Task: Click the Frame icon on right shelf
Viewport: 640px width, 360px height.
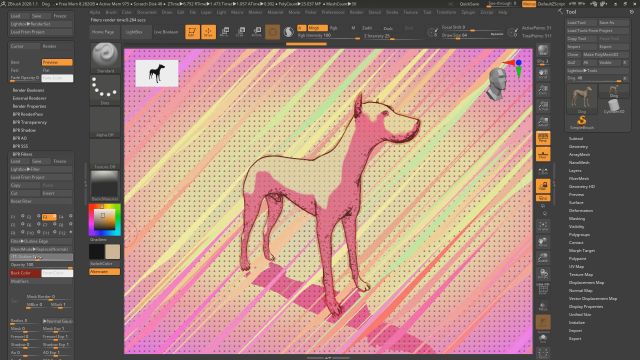Action: (x=543, y=226)
